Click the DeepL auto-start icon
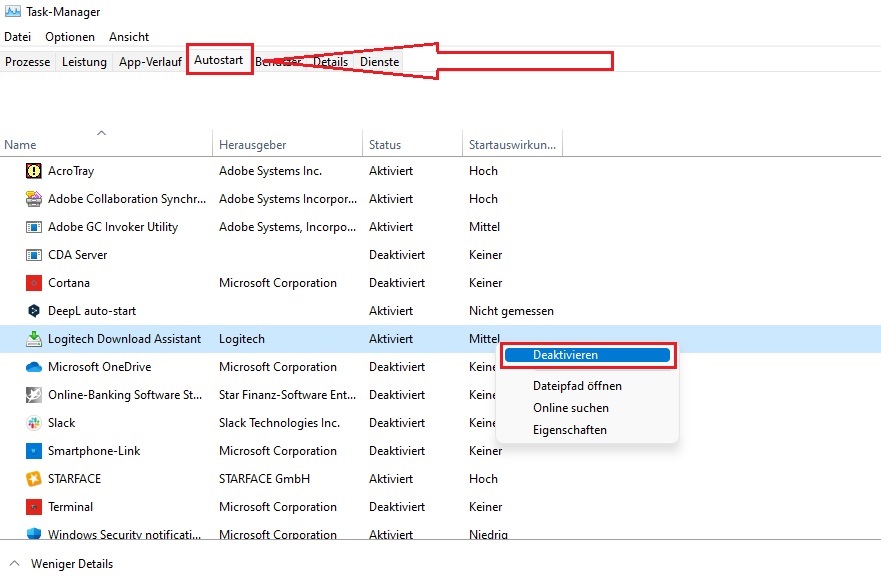Screen dimensions: 881x579 point(34,311)
